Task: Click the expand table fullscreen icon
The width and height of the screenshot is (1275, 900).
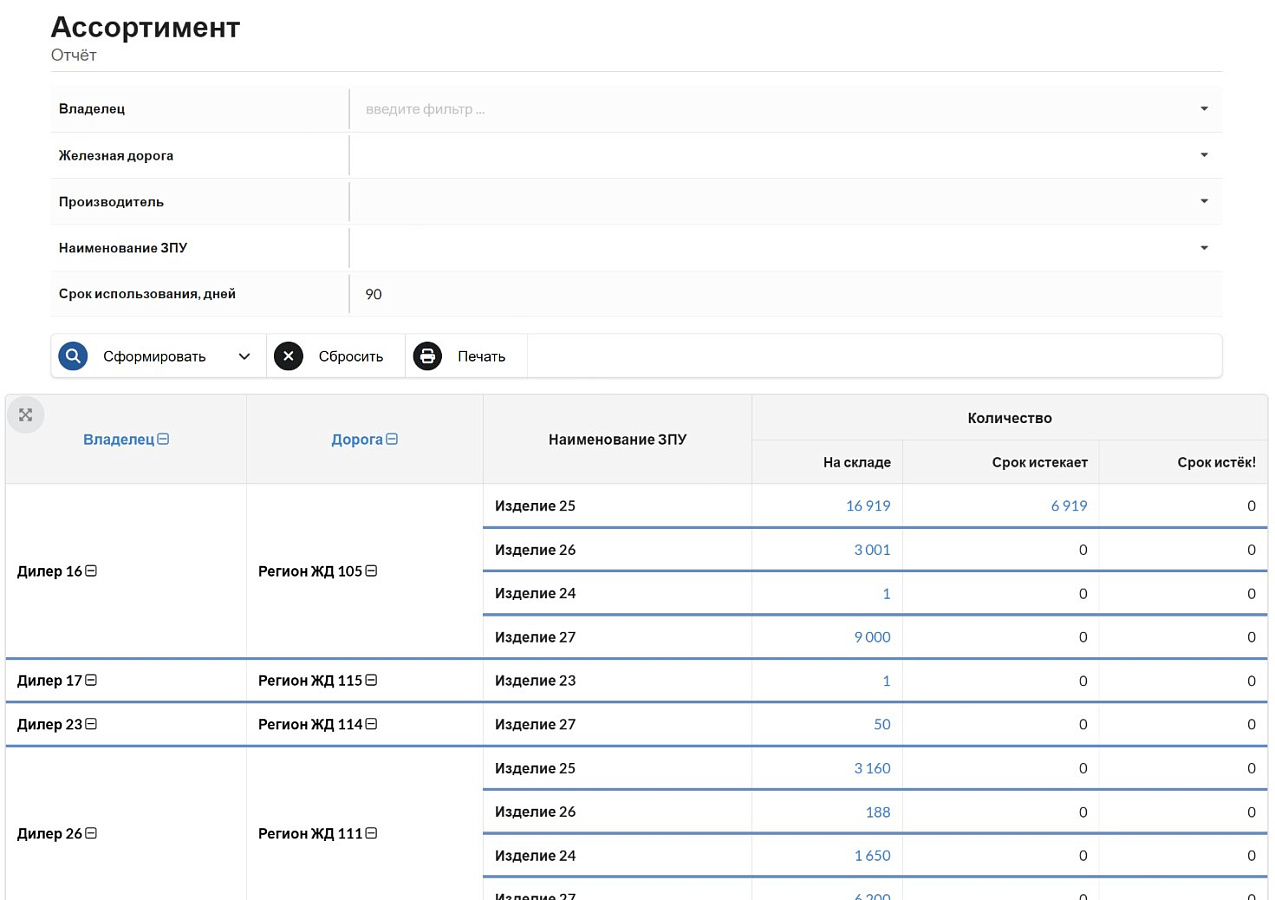Action: pyautogui.click(x=26, y=415)
